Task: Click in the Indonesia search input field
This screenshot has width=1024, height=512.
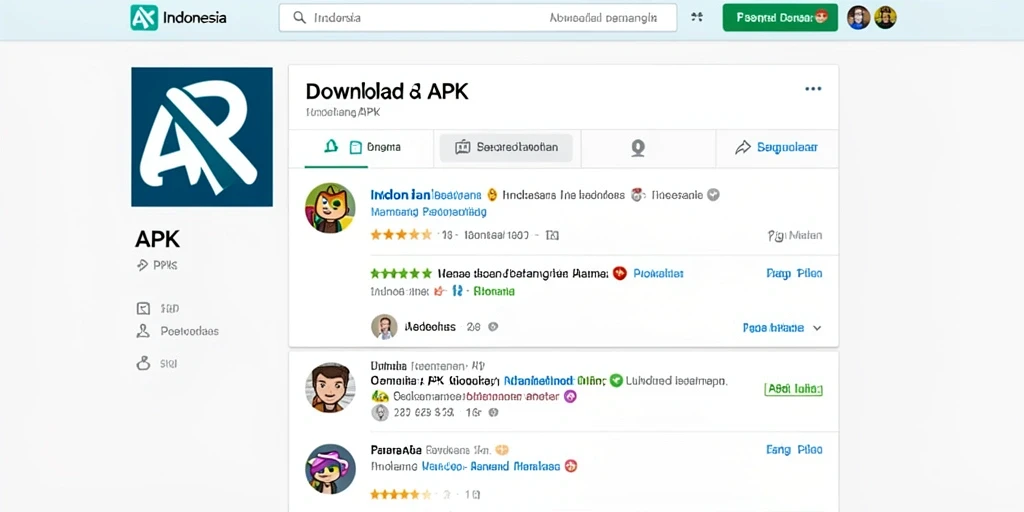Action: click(477, 18)
